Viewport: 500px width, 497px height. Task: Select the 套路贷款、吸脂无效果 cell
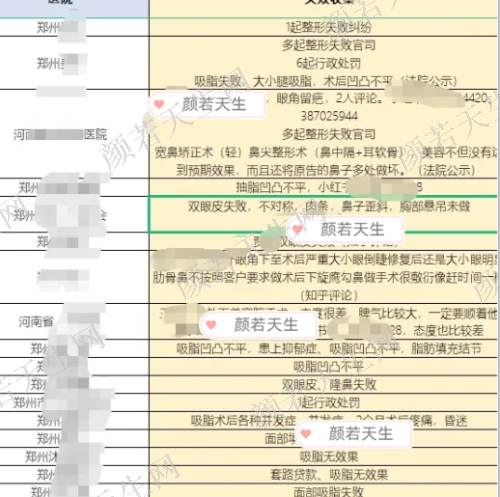(324, 475)
